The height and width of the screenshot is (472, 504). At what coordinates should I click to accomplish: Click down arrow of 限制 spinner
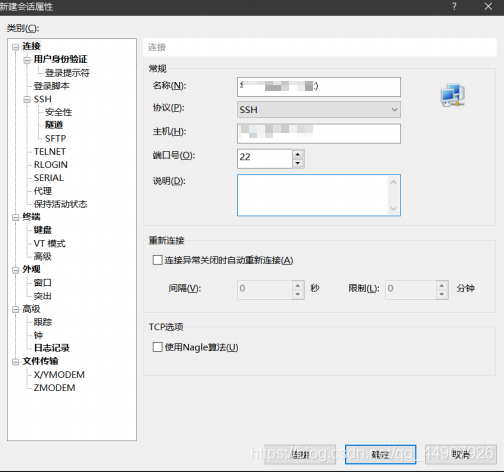[442, 294]
